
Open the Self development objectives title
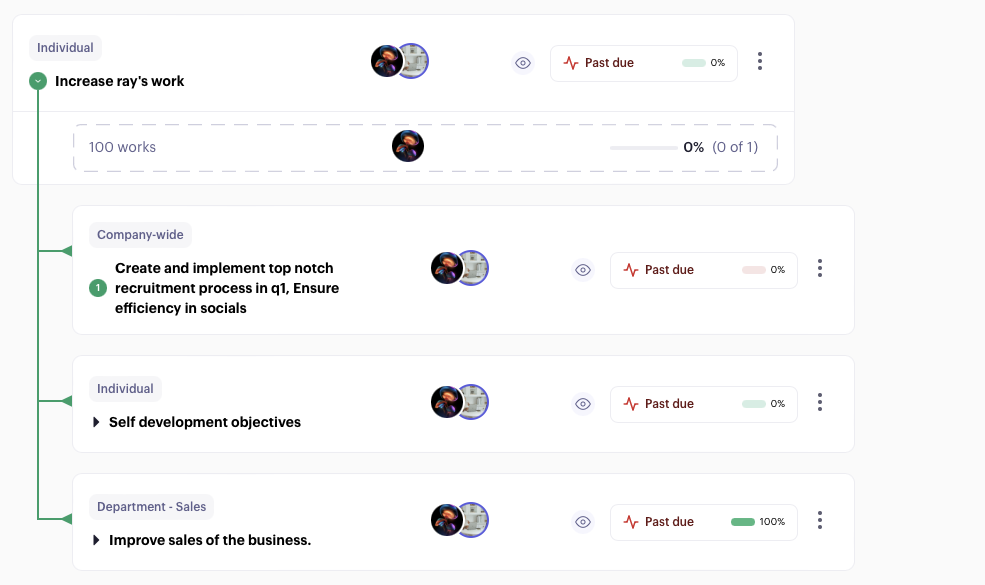(x=205, y=422)
